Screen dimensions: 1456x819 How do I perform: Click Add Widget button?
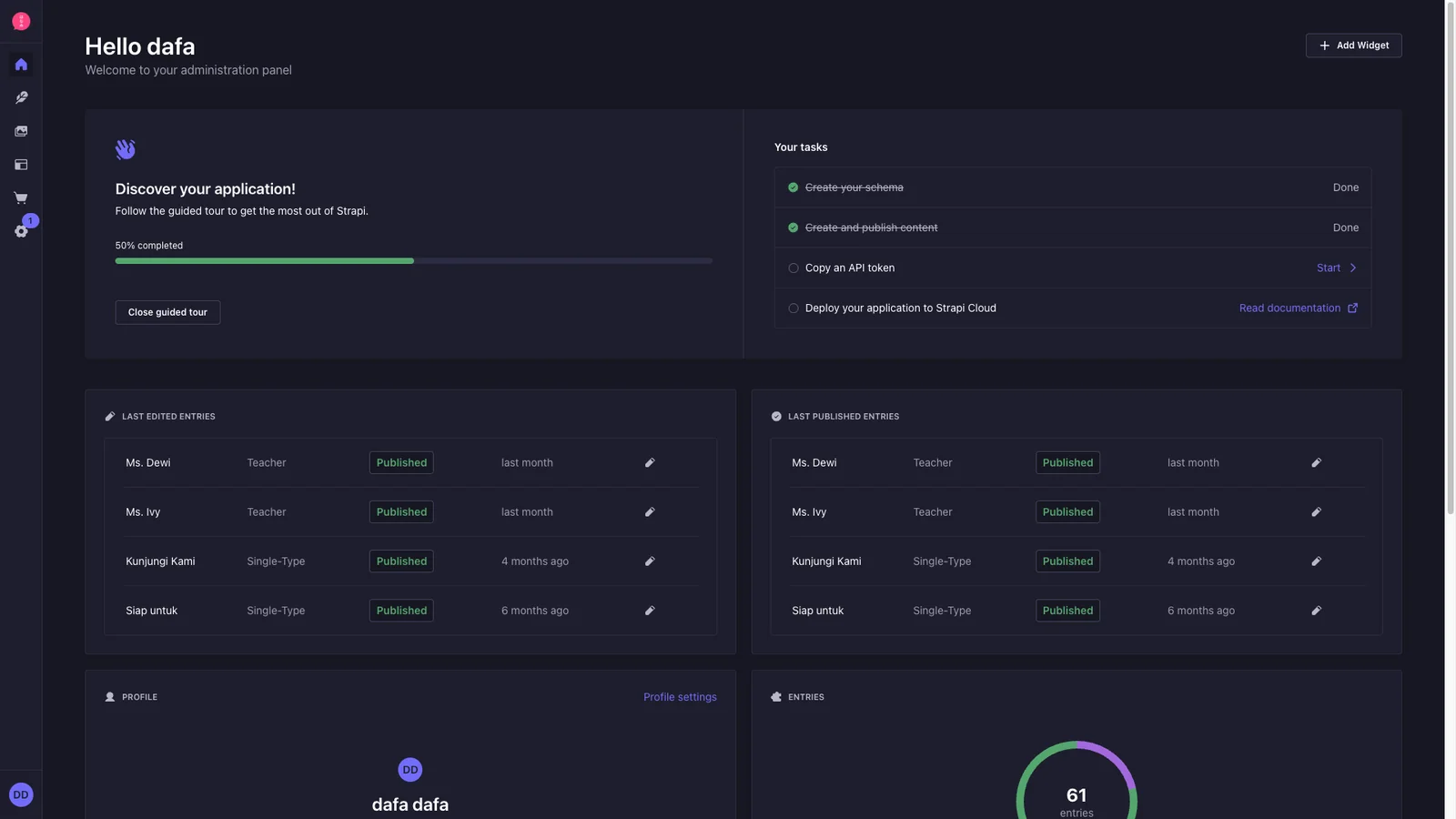[x=1353, y=45]
